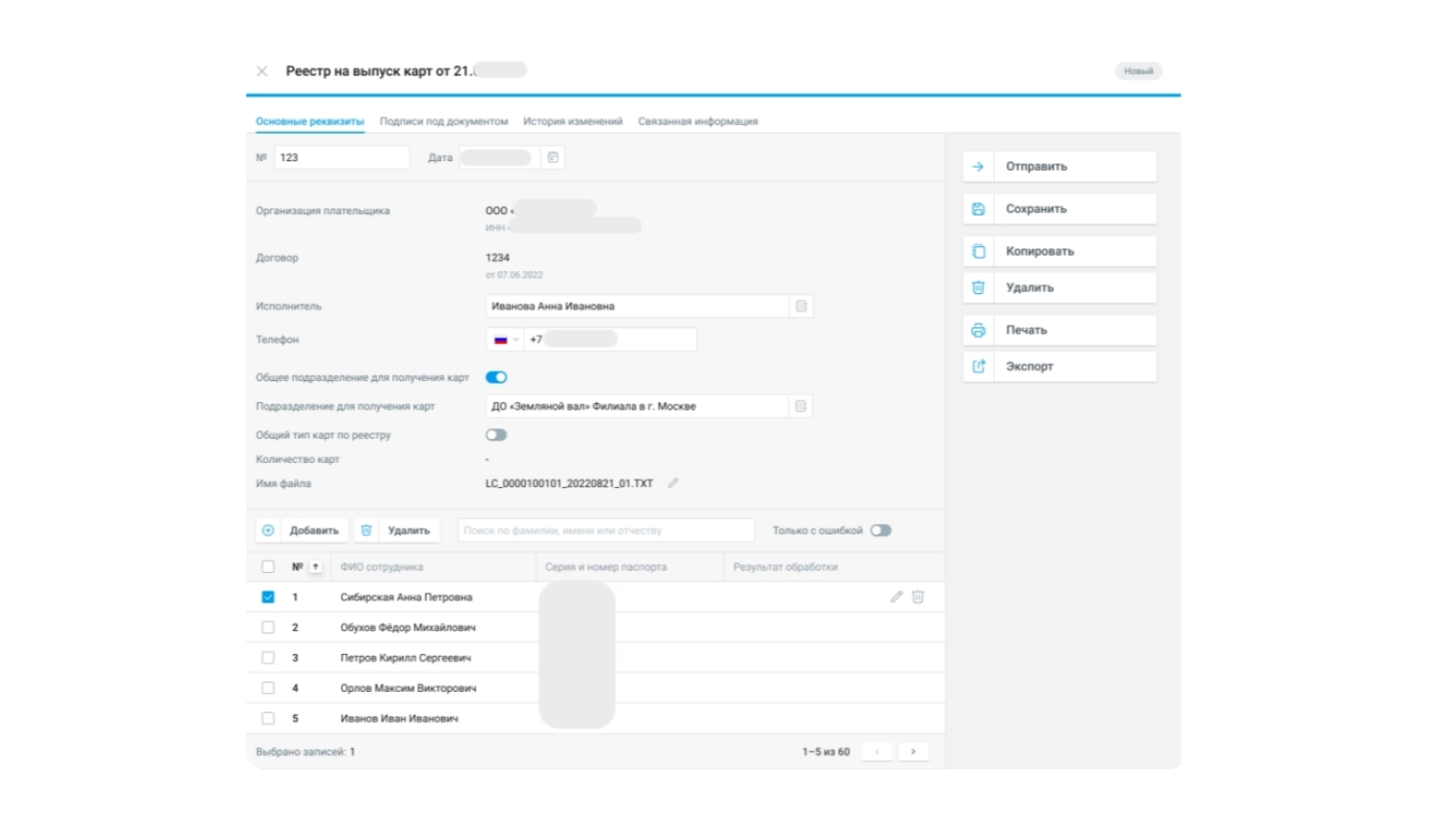The height and width of the screenshot is (840, 1432).
Task: Click the Печать button label
Action: (1026, 330)
